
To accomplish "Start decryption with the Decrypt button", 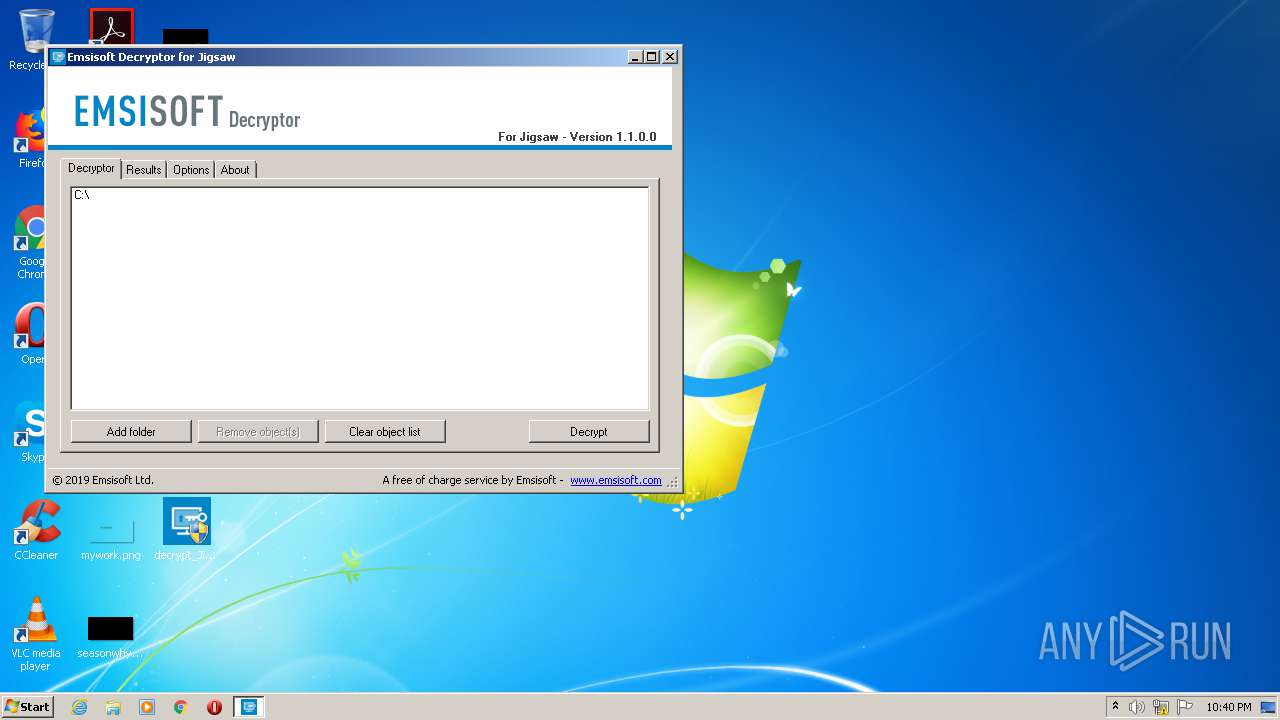I will 589,432.
